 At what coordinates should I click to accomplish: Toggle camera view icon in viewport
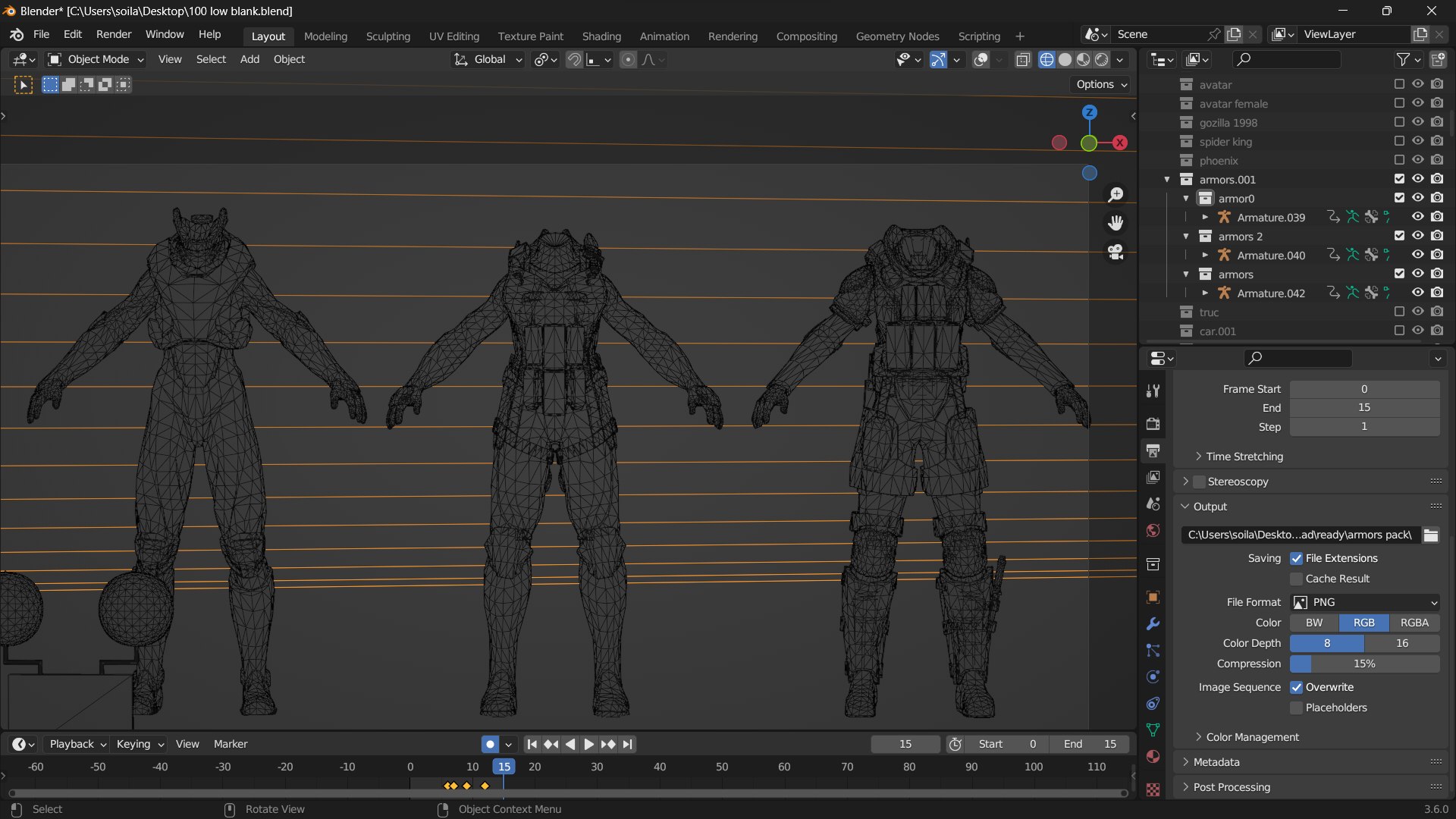pos(1116,252)
